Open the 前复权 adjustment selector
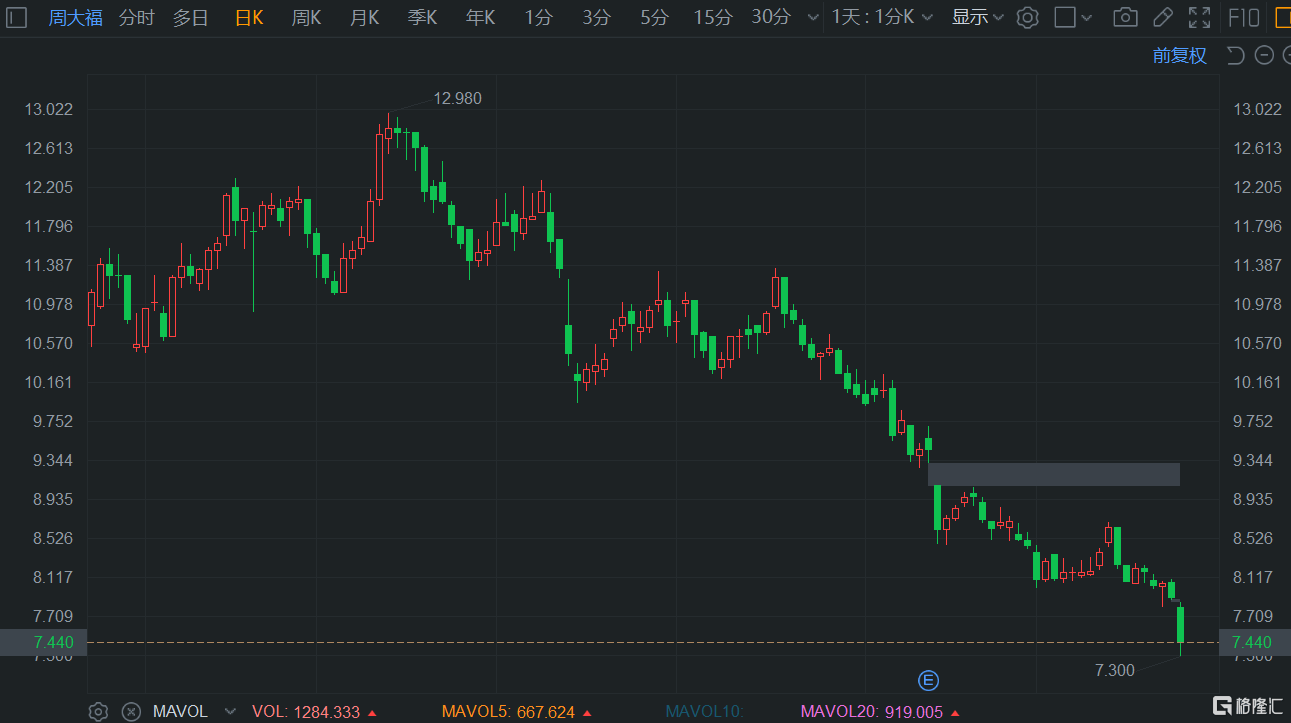 tap(1179, 55)
